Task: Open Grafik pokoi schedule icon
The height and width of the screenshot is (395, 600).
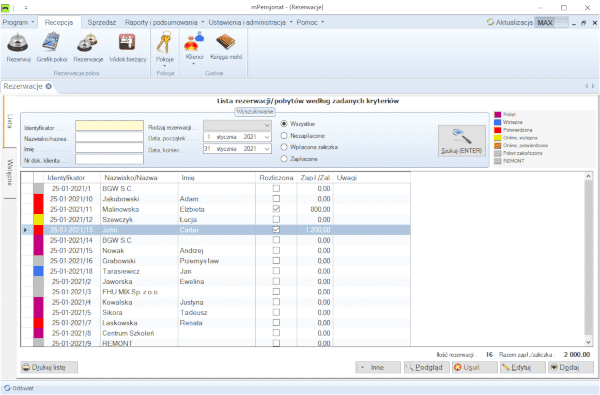Action: [52, 42]
